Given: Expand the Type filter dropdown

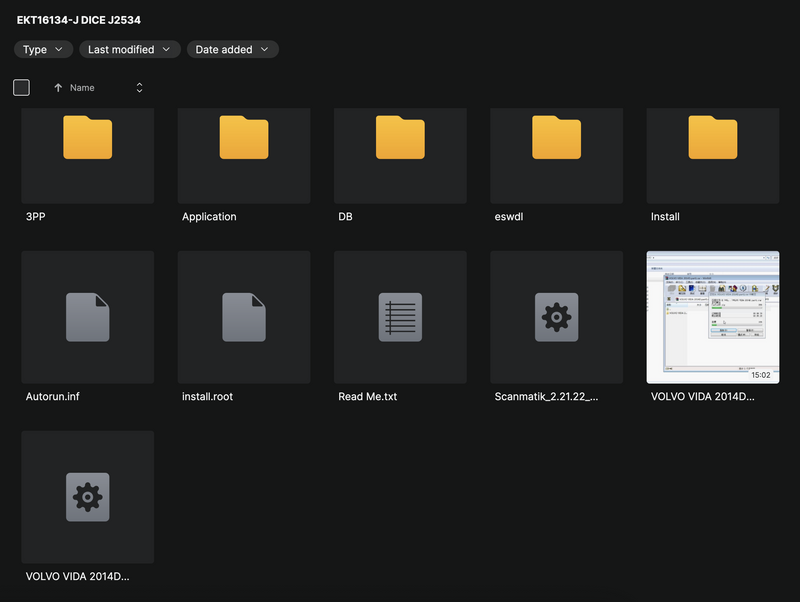Looking at the screenshot, I should click(x=43, y=49).
